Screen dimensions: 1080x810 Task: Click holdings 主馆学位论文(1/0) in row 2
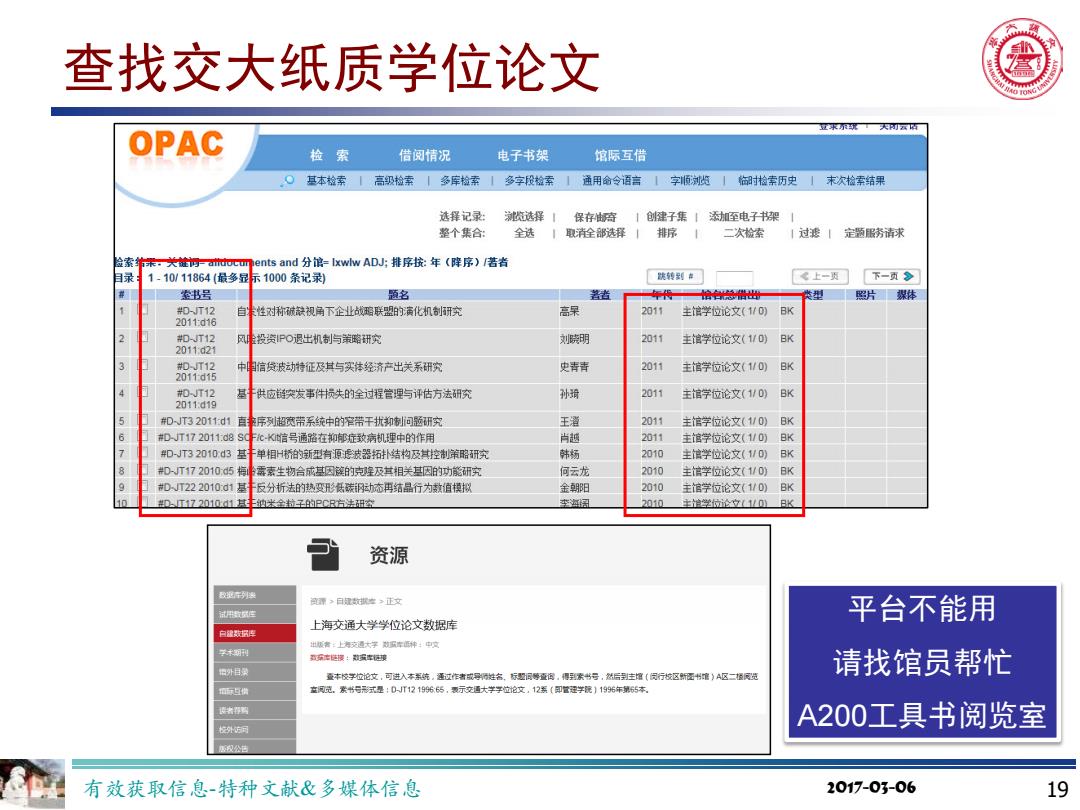725,339
